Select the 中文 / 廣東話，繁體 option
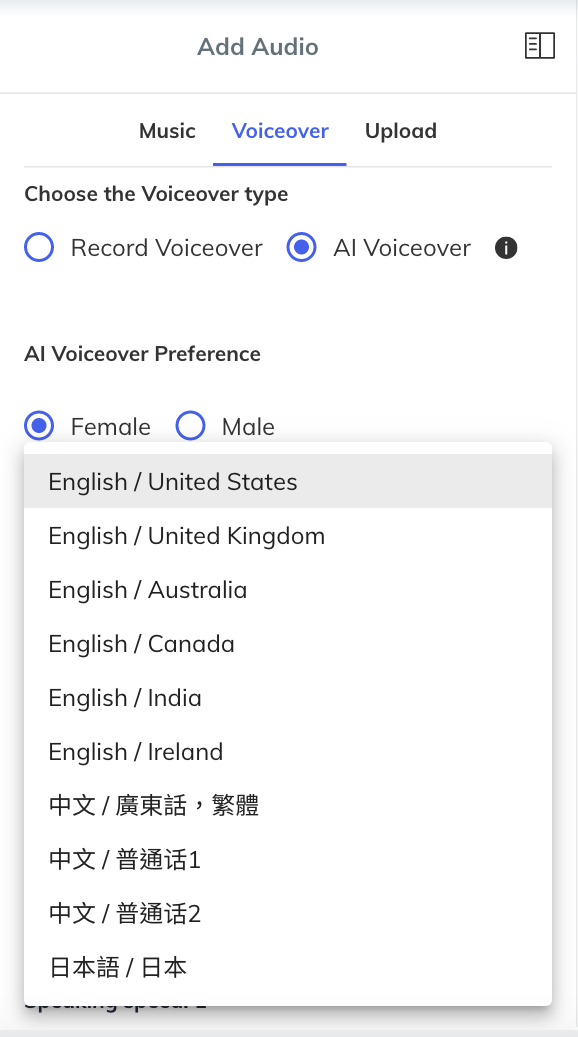 click(155, 805)
